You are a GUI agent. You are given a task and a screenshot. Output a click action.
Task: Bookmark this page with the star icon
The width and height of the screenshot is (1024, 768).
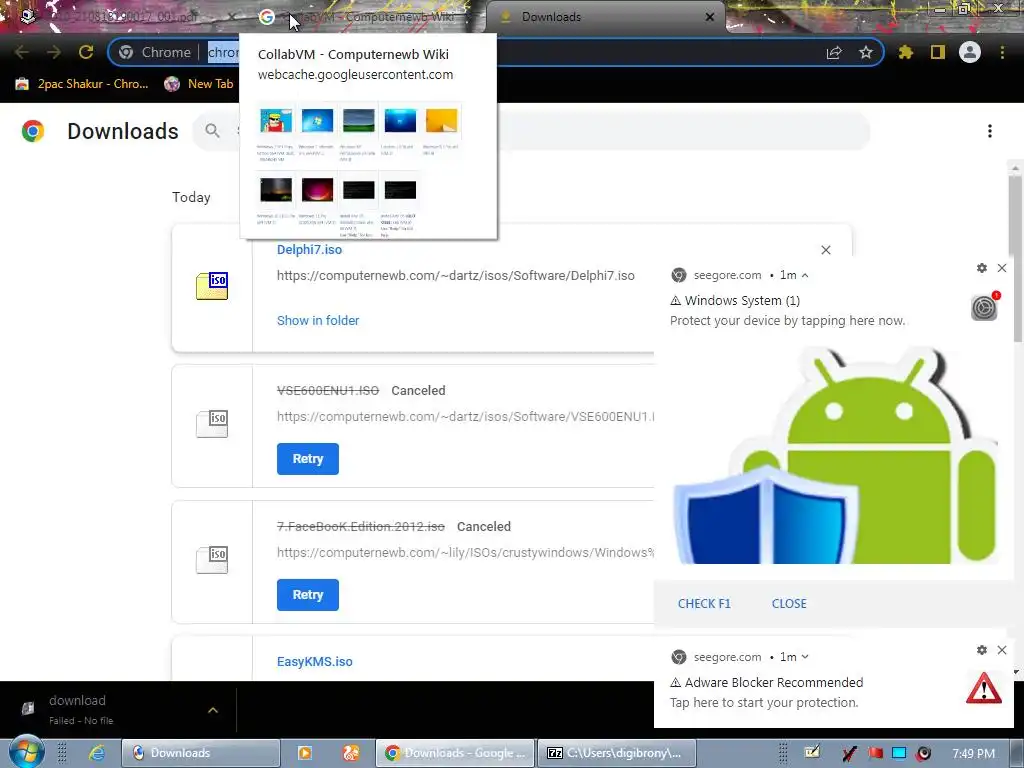[866, 52]
